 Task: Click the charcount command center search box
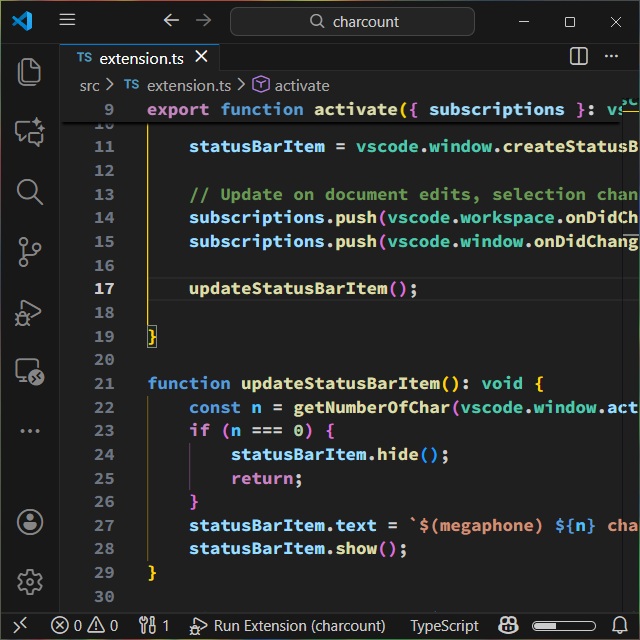pos(352,21)
